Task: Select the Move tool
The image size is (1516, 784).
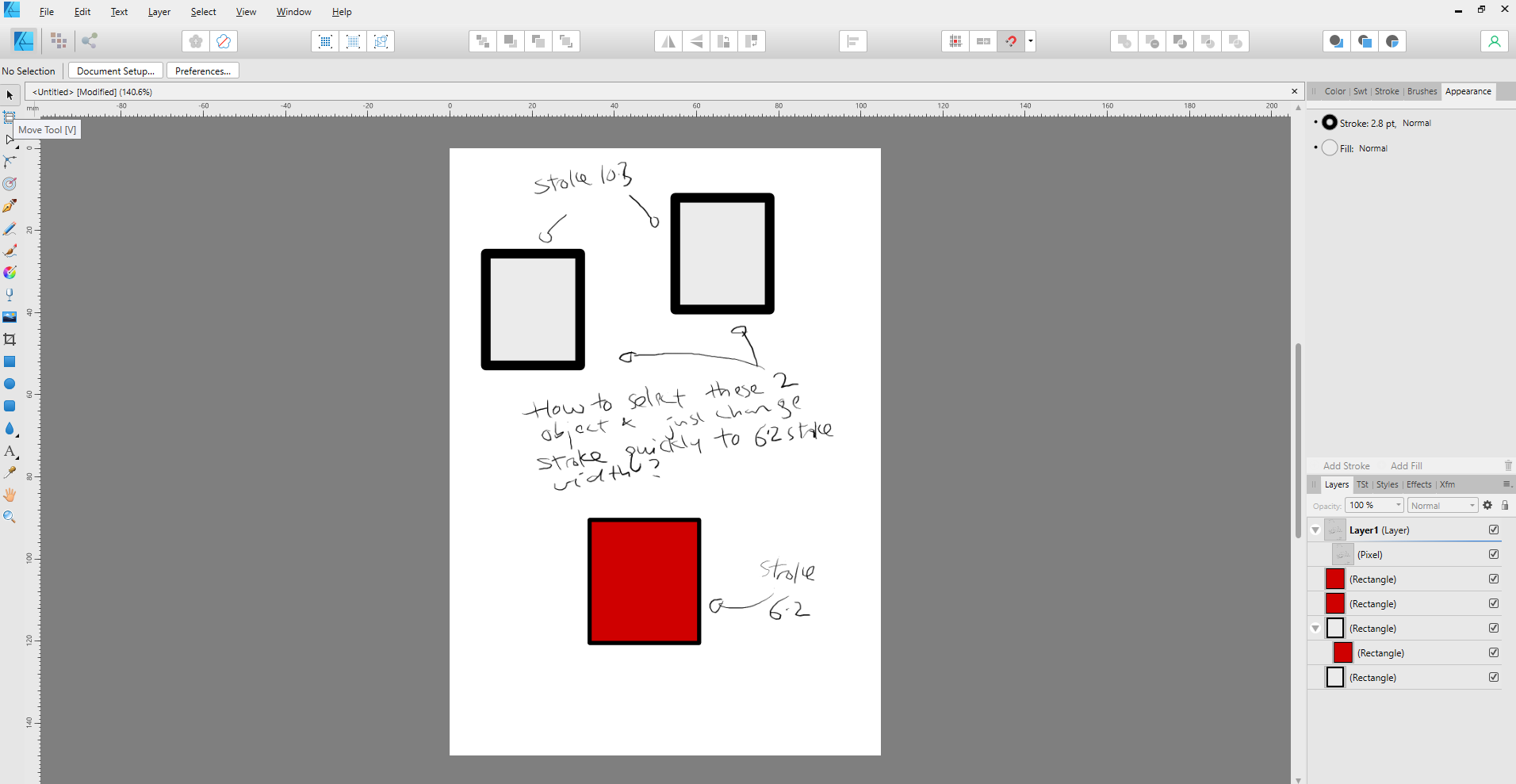Action: point(10,95)
